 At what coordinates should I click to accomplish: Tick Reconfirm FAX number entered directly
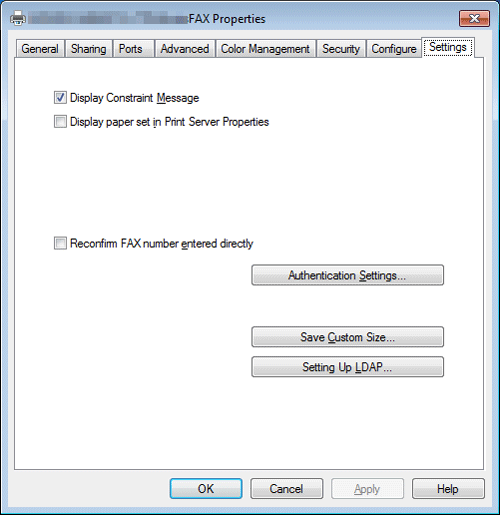60,243
